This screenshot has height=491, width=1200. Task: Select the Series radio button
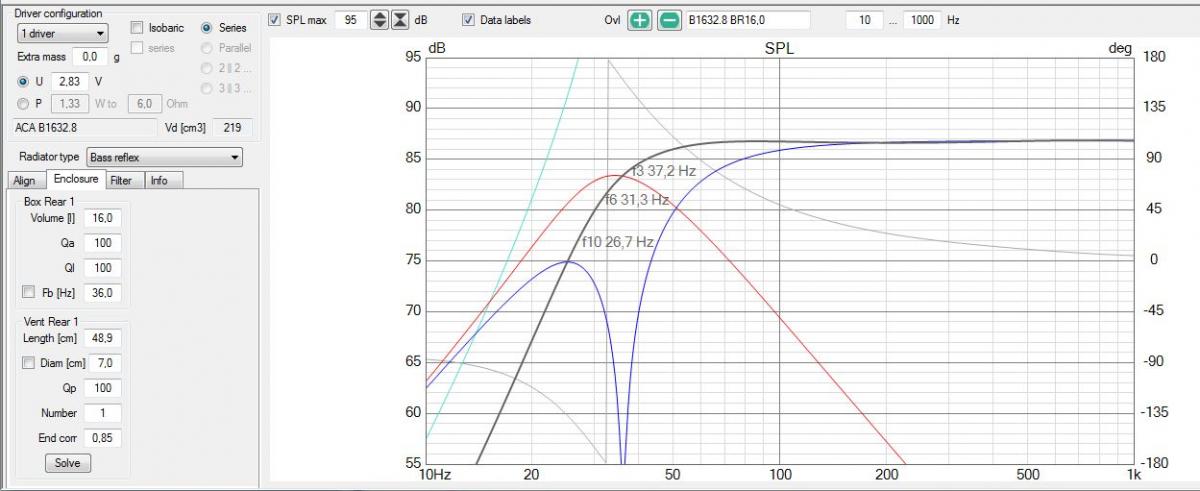pyautogui.click(x=207, y=28)
